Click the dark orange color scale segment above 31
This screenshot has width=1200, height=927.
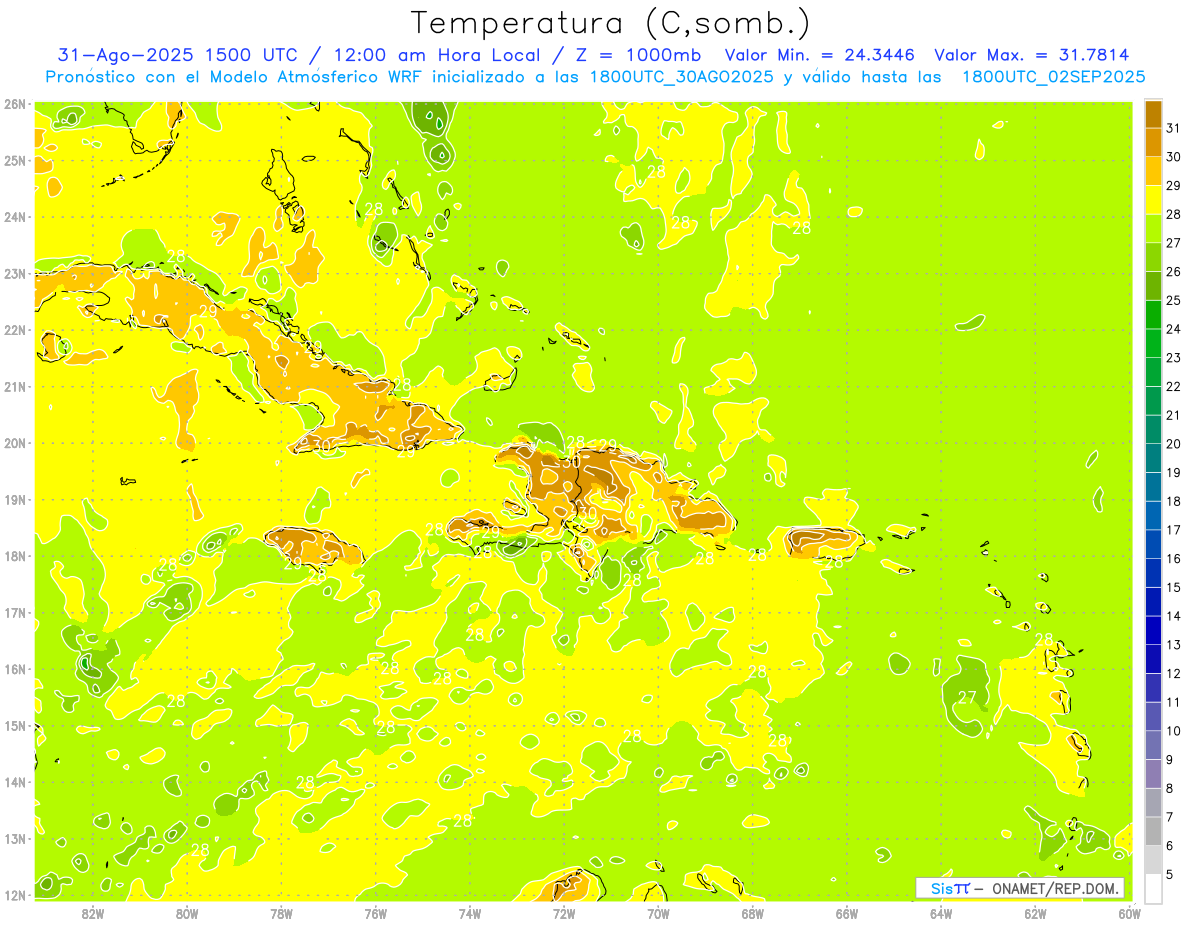(1153, 114)
